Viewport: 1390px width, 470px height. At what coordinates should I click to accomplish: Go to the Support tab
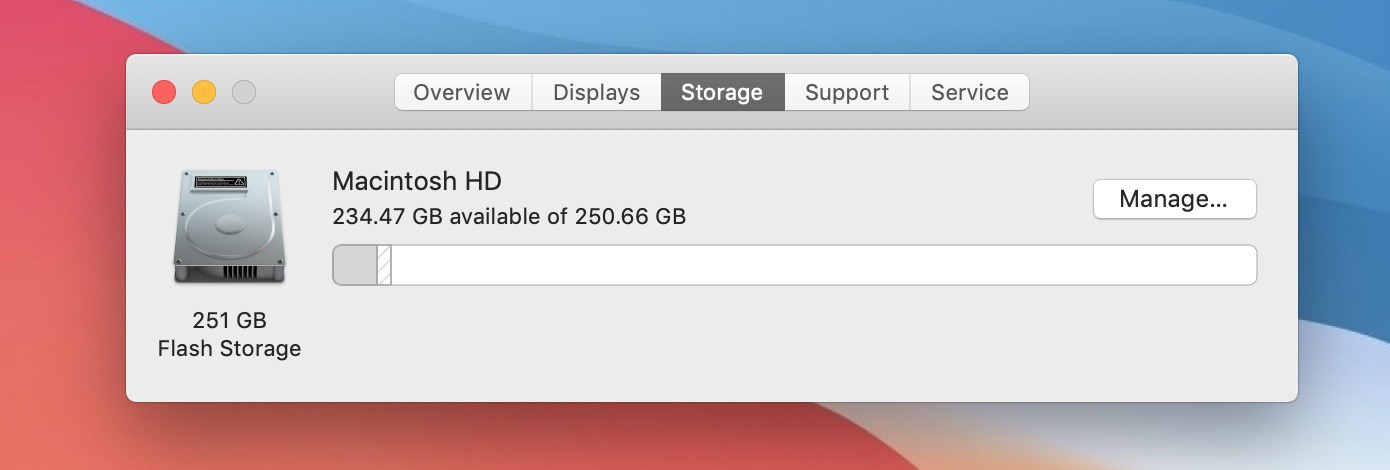click(x=847, y=92)
